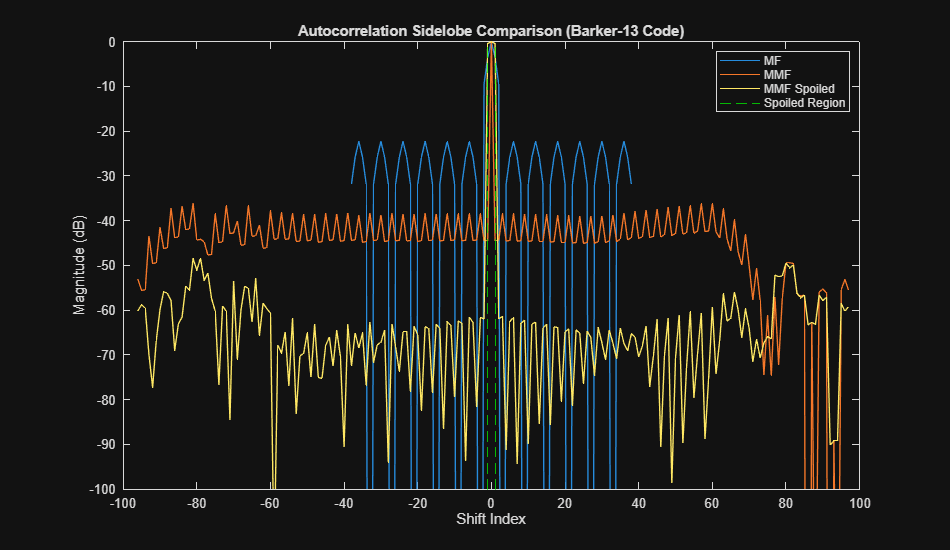This screenshot has width=950, height=550.
Task: Click the y-axis tick label -50
Action: click(x=105, y=266)
